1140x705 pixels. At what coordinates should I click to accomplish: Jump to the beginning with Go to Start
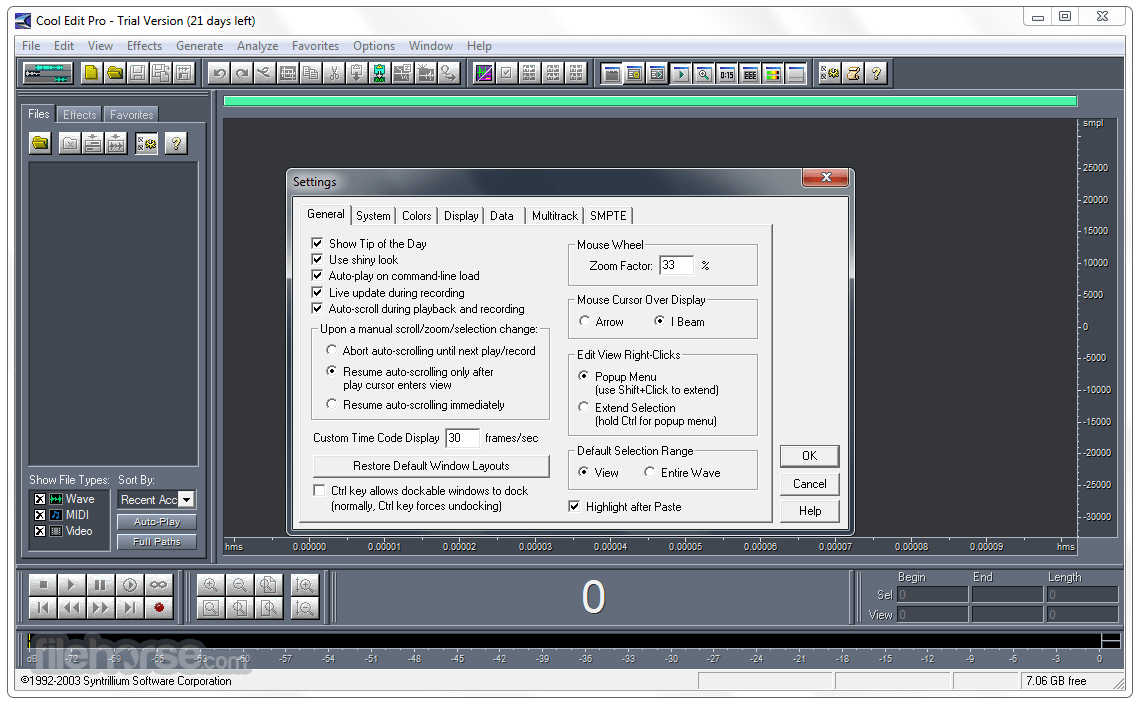[x=43, y=608]
